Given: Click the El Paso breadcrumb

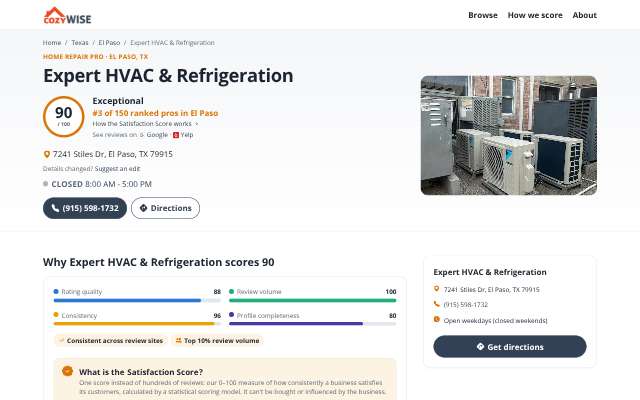Looking at the screenshot, I should tap(109, 42).
